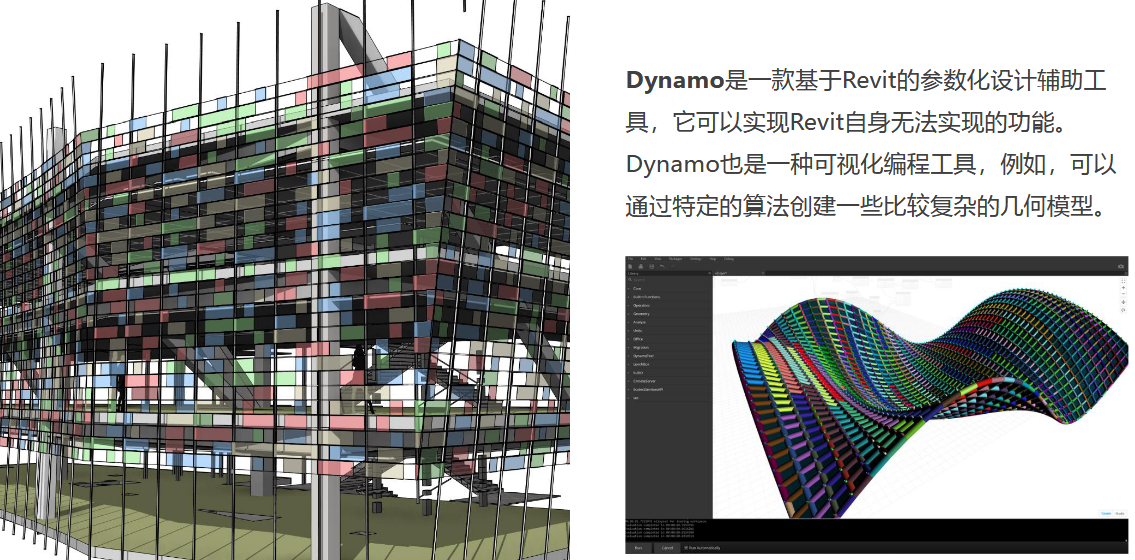Click the buildz library row
The image size is (1135, 560).
pos(669,373)
